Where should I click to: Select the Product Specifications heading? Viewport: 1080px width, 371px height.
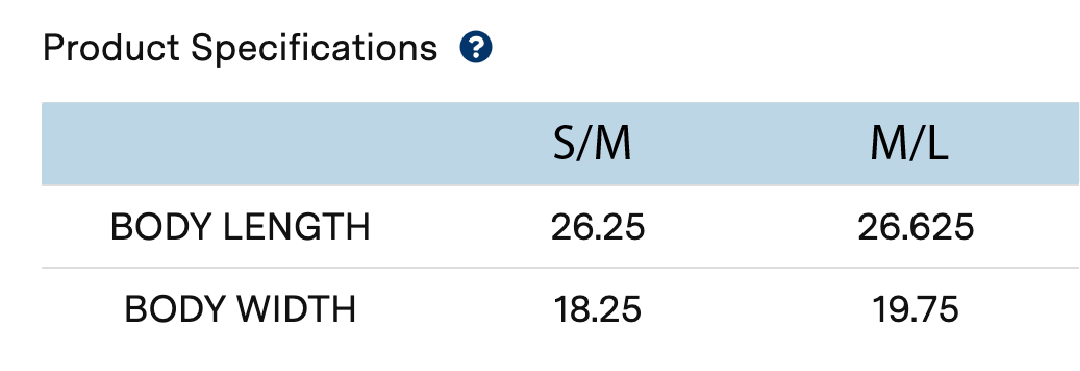[x=240, y=49]
